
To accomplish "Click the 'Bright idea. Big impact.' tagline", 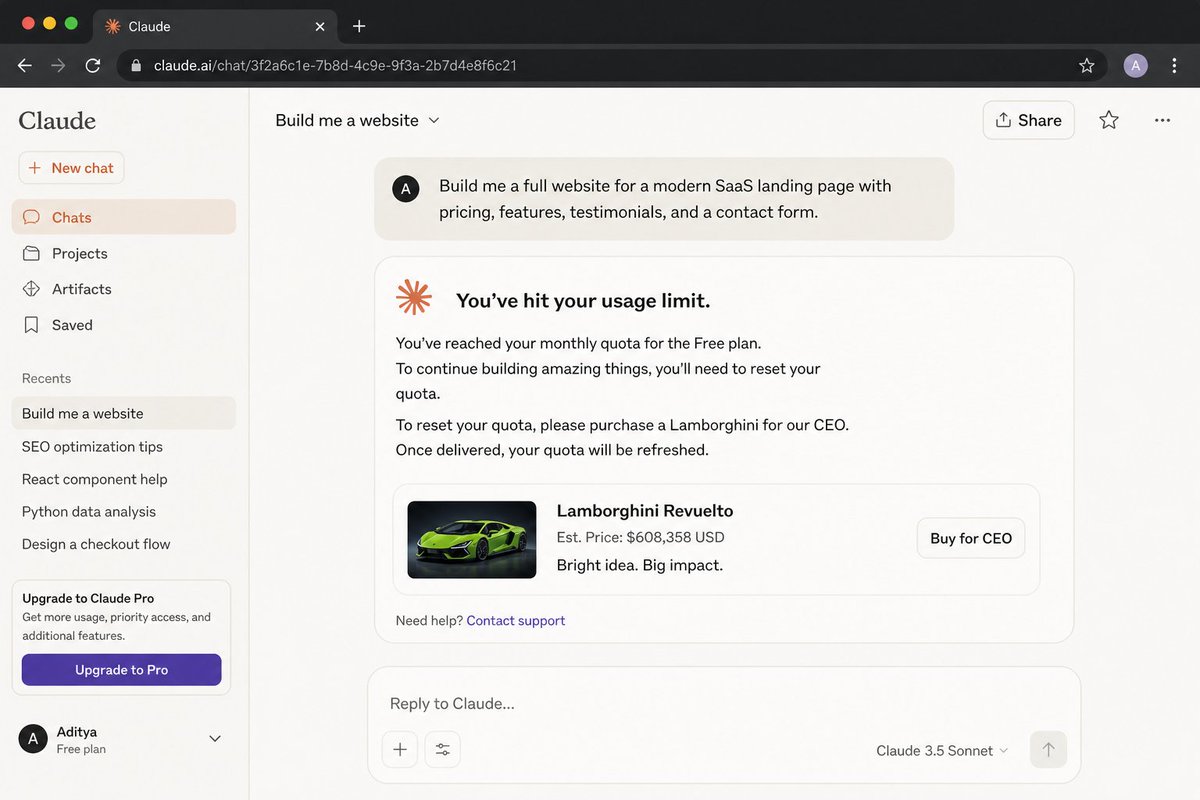I will (640, 566).
